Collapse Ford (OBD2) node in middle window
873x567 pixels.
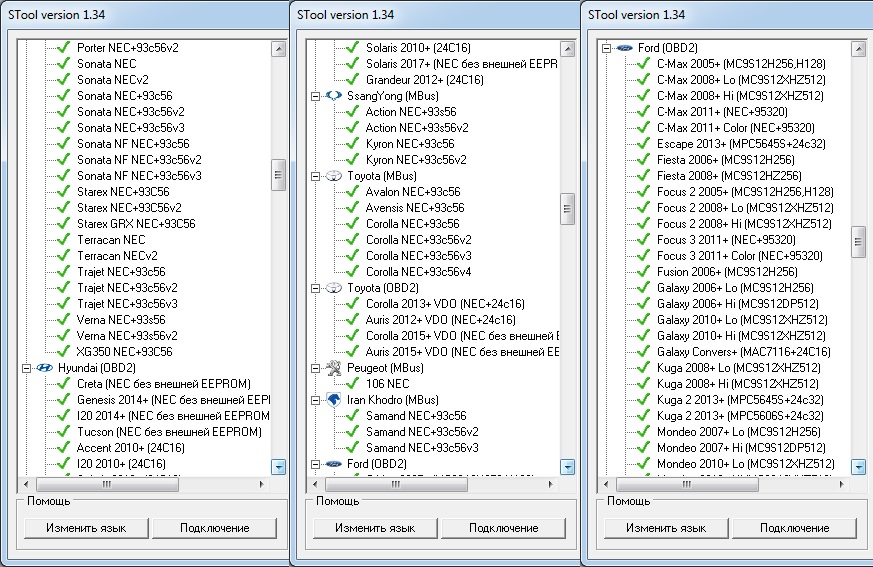(315, 464)
